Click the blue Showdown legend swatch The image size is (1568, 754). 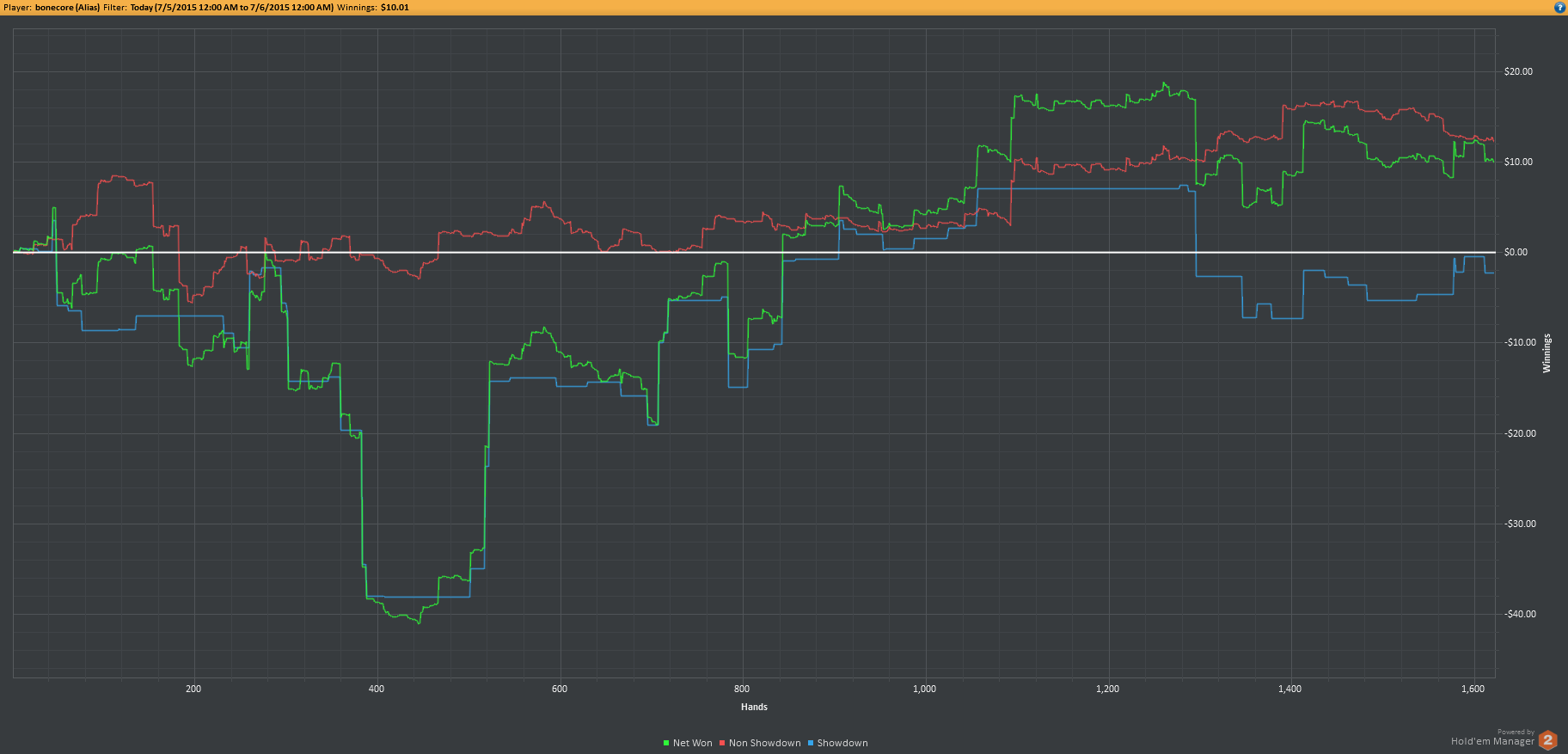(x=811, y=743)
